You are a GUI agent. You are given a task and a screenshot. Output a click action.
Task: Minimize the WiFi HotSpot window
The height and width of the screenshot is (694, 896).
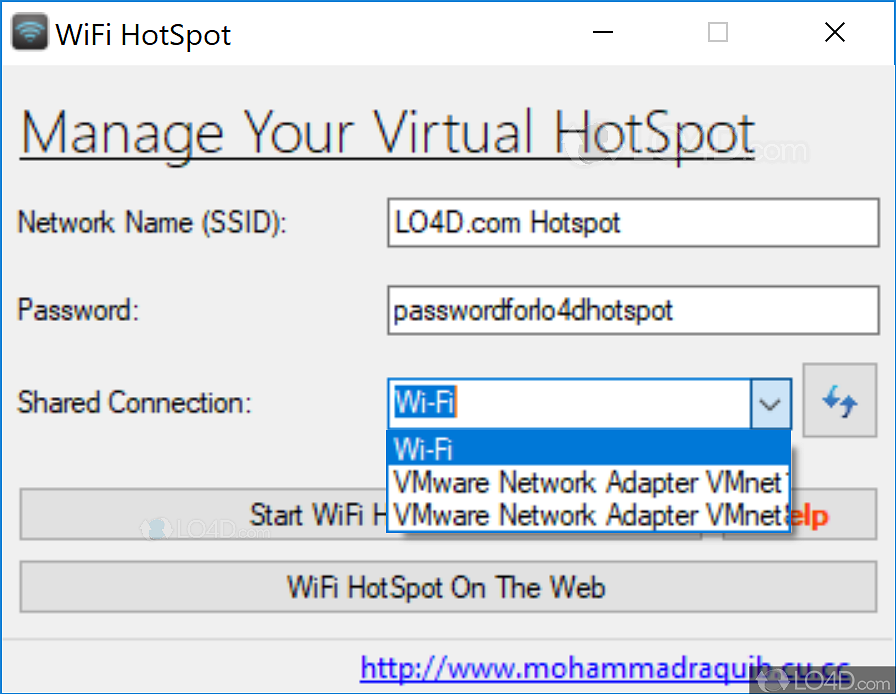(603, 32)
